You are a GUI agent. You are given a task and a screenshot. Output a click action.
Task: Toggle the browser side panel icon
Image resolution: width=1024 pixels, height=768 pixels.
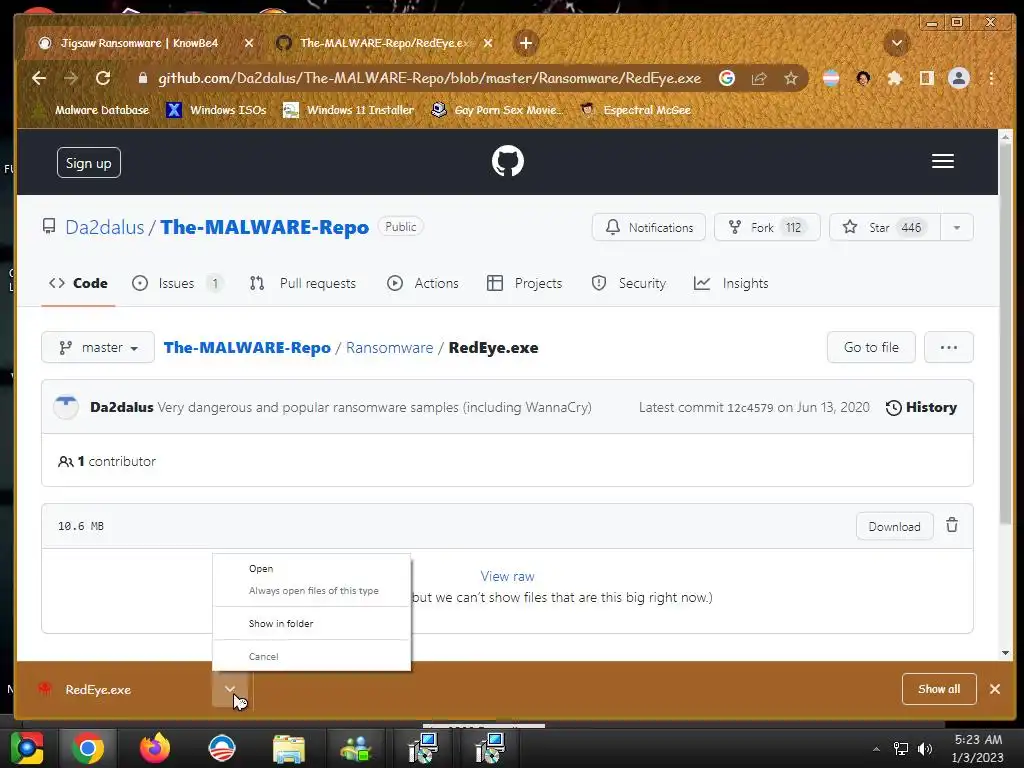(926, 78)
